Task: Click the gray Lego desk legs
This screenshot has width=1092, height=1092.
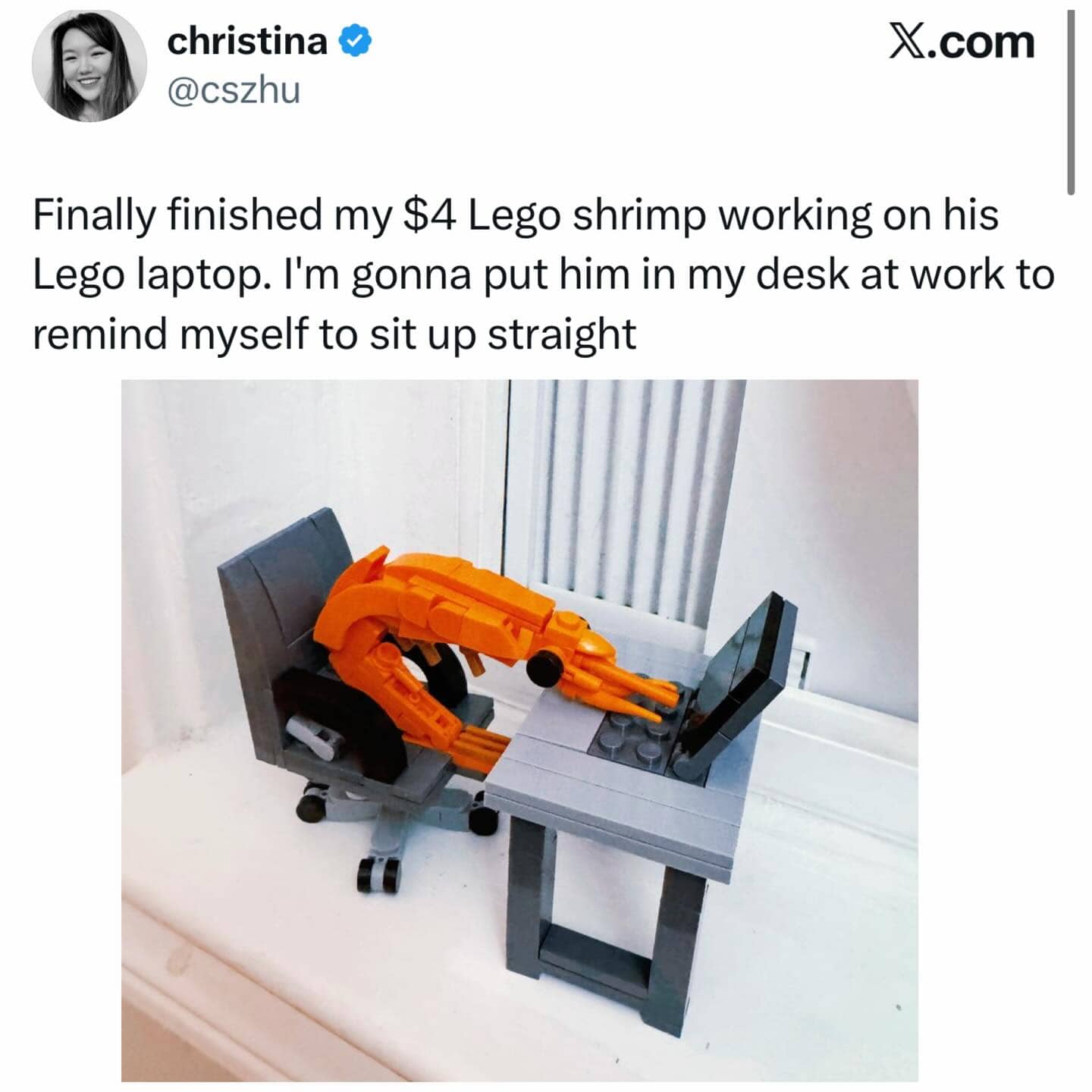Action: [x=599, y=925]
